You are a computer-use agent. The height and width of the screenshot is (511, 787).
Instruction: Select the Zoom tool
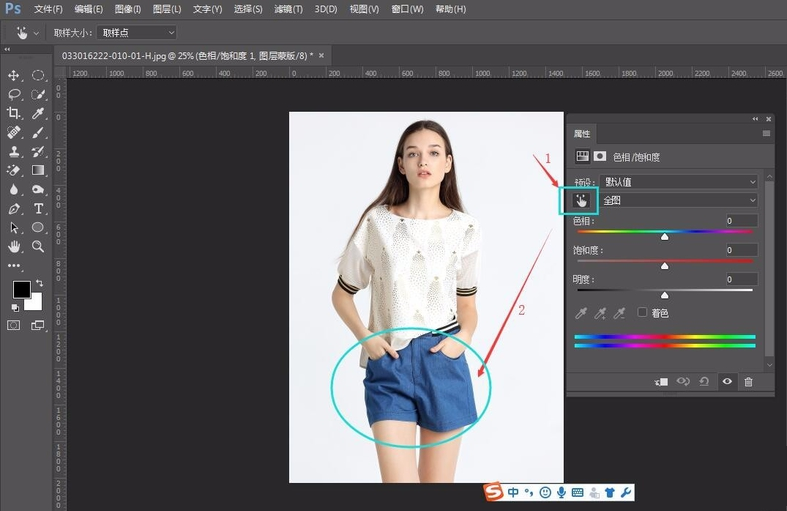point(38,246)
